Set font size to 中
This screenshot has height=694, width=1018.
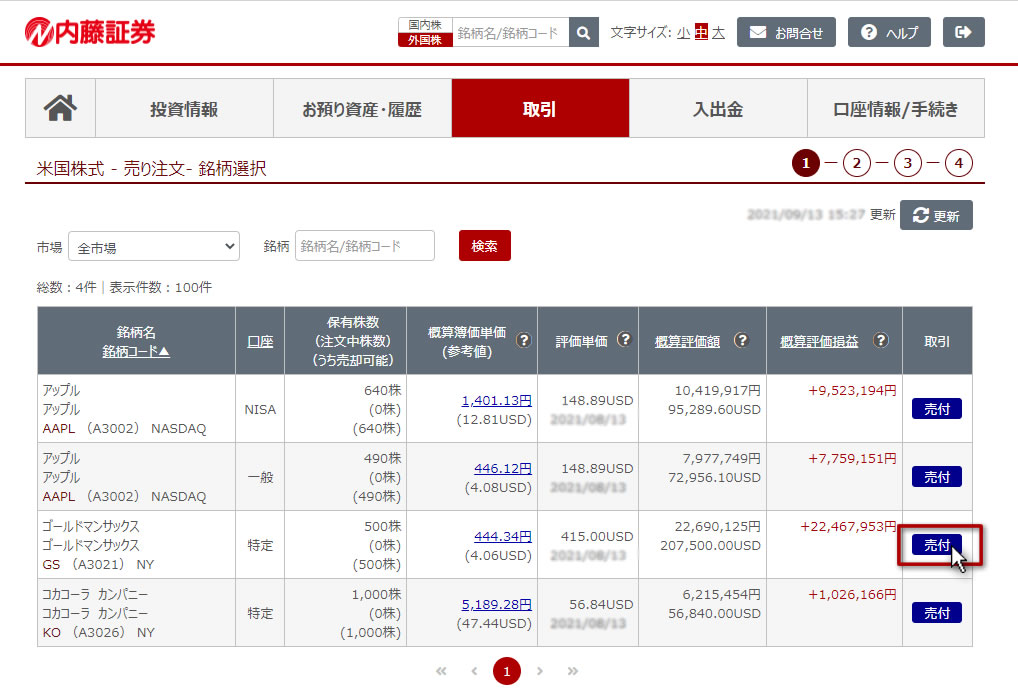pos(701,32)
